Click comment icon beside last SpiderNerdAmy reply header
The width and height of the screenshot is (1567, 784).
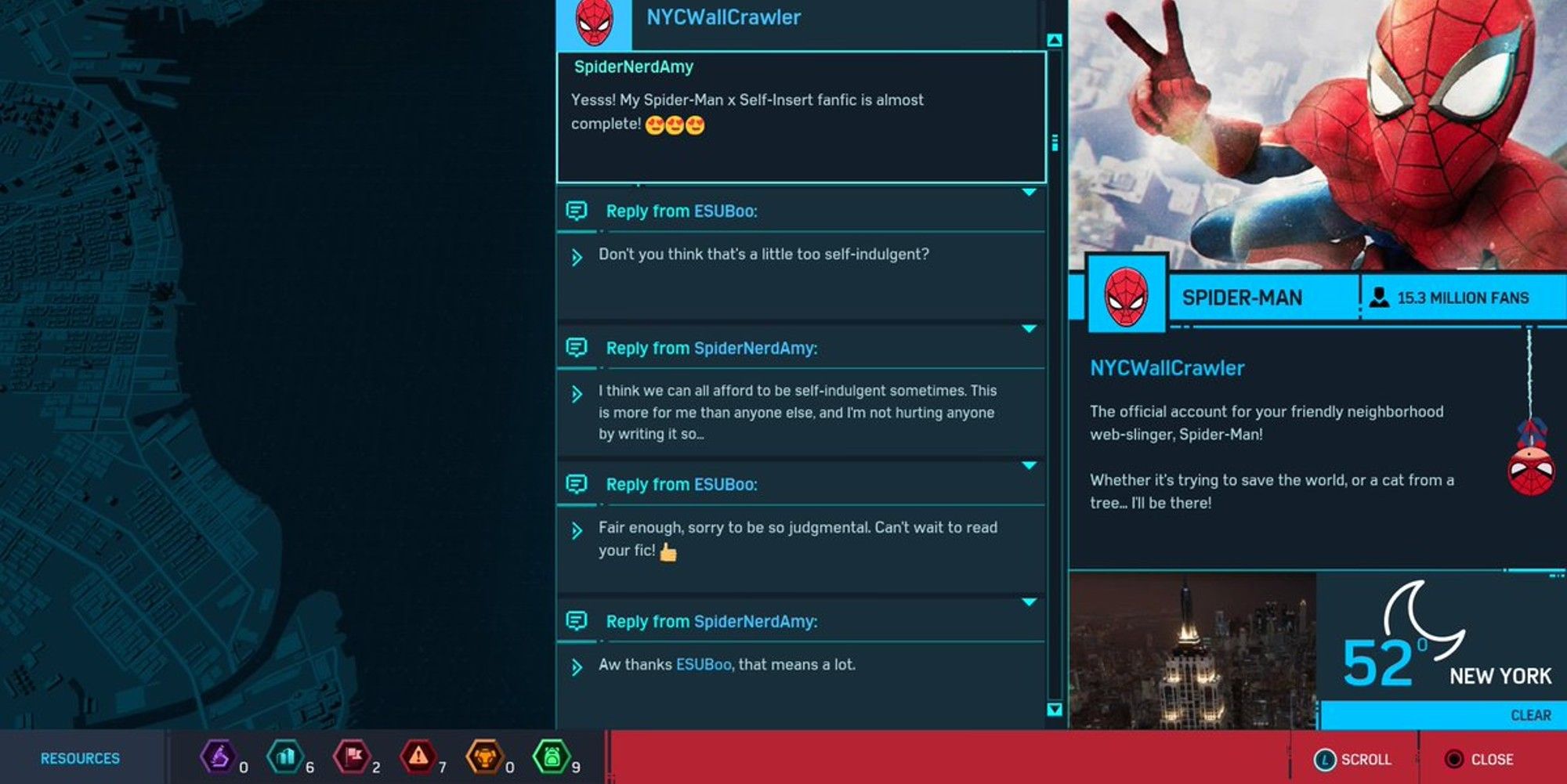(577, 621)
